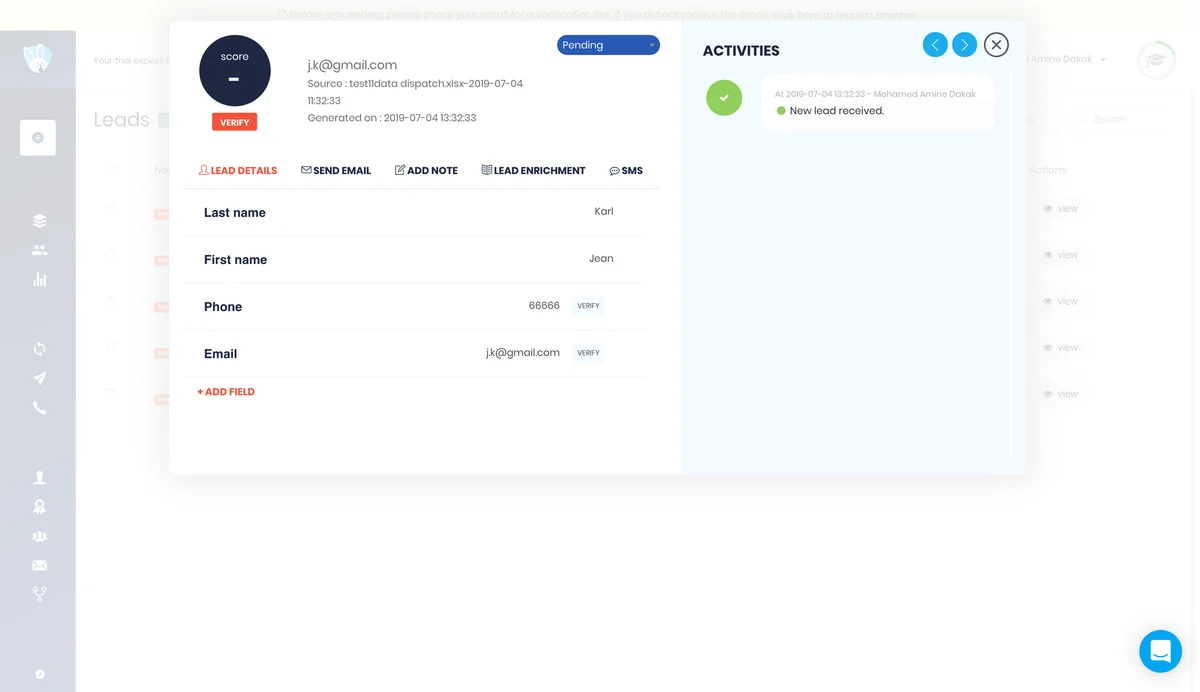Open the Amine Dakak user menu
1200x692 pixels.
click(x=1068, y=60)
